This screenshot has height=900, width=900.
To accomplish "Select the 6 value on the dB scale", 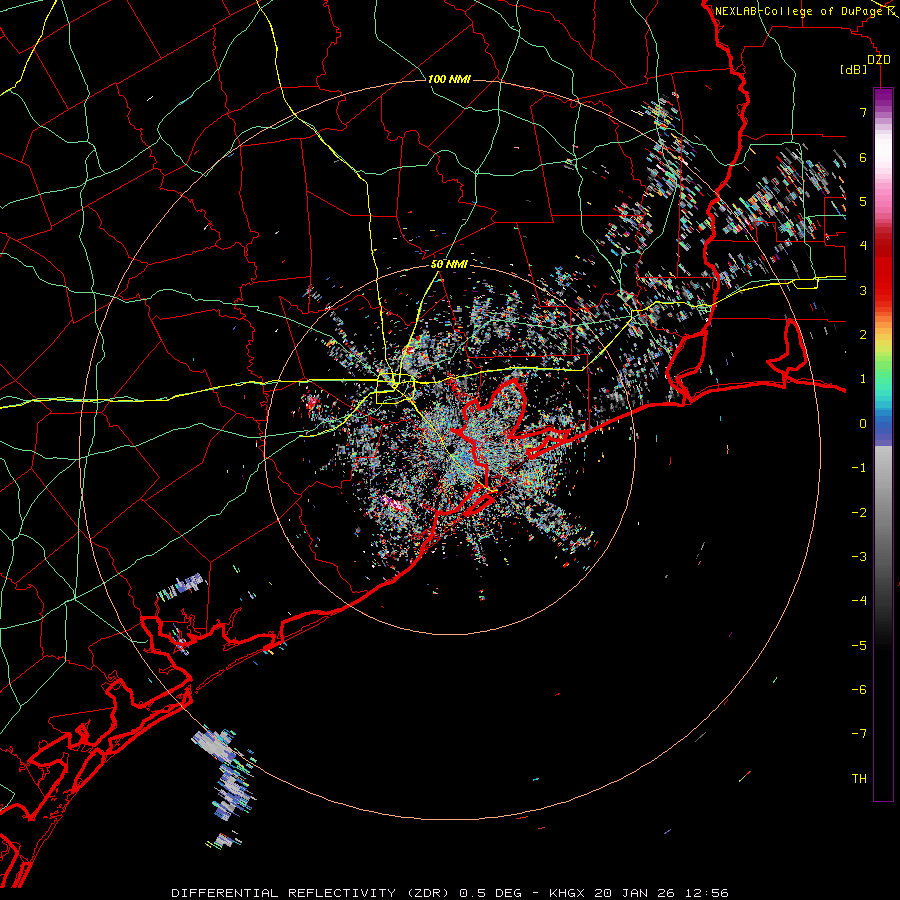I will [863, 157].
